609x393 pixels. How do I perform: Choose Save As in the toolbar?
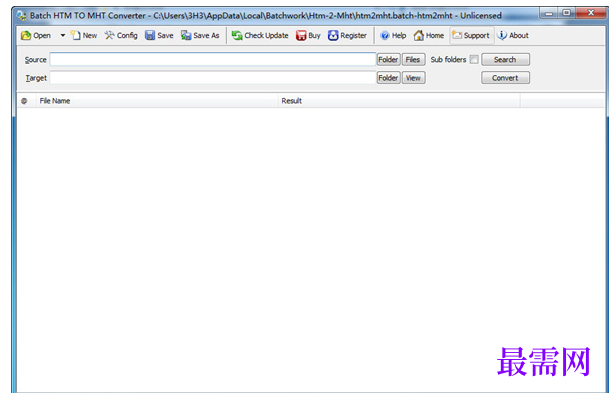pyautogui.click(x=200, y=35)
